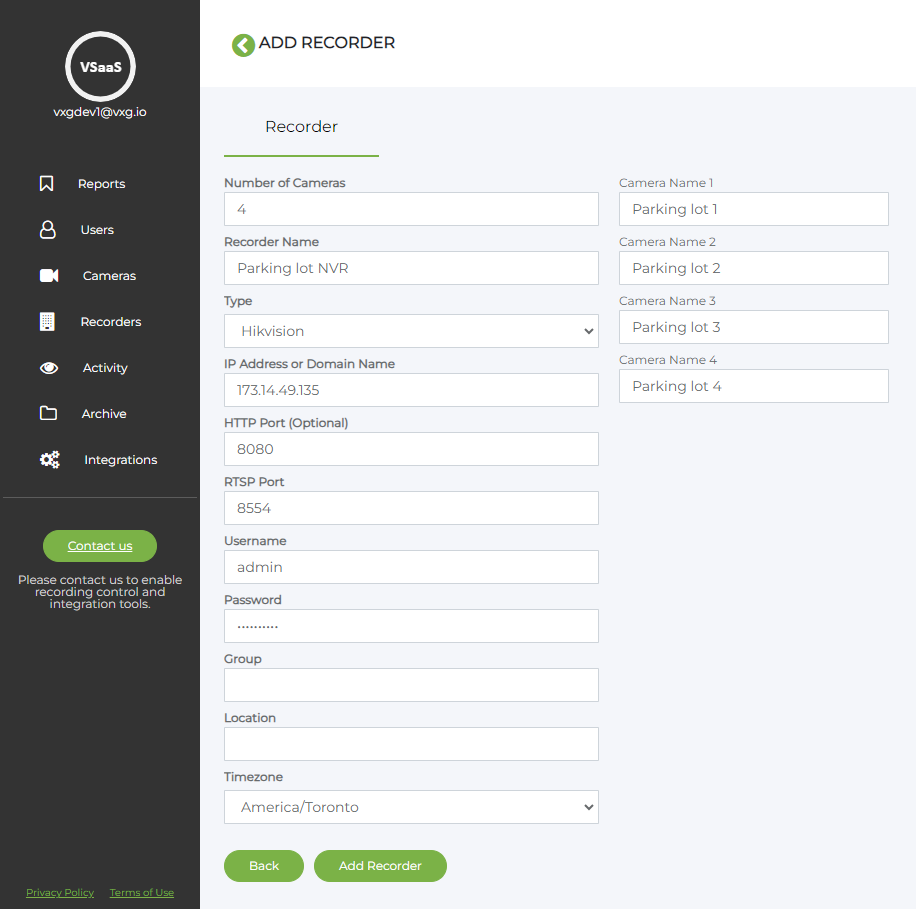The image size is (916, 909).
Task: Switch to the Recorder tab
Action: (301, 127)
